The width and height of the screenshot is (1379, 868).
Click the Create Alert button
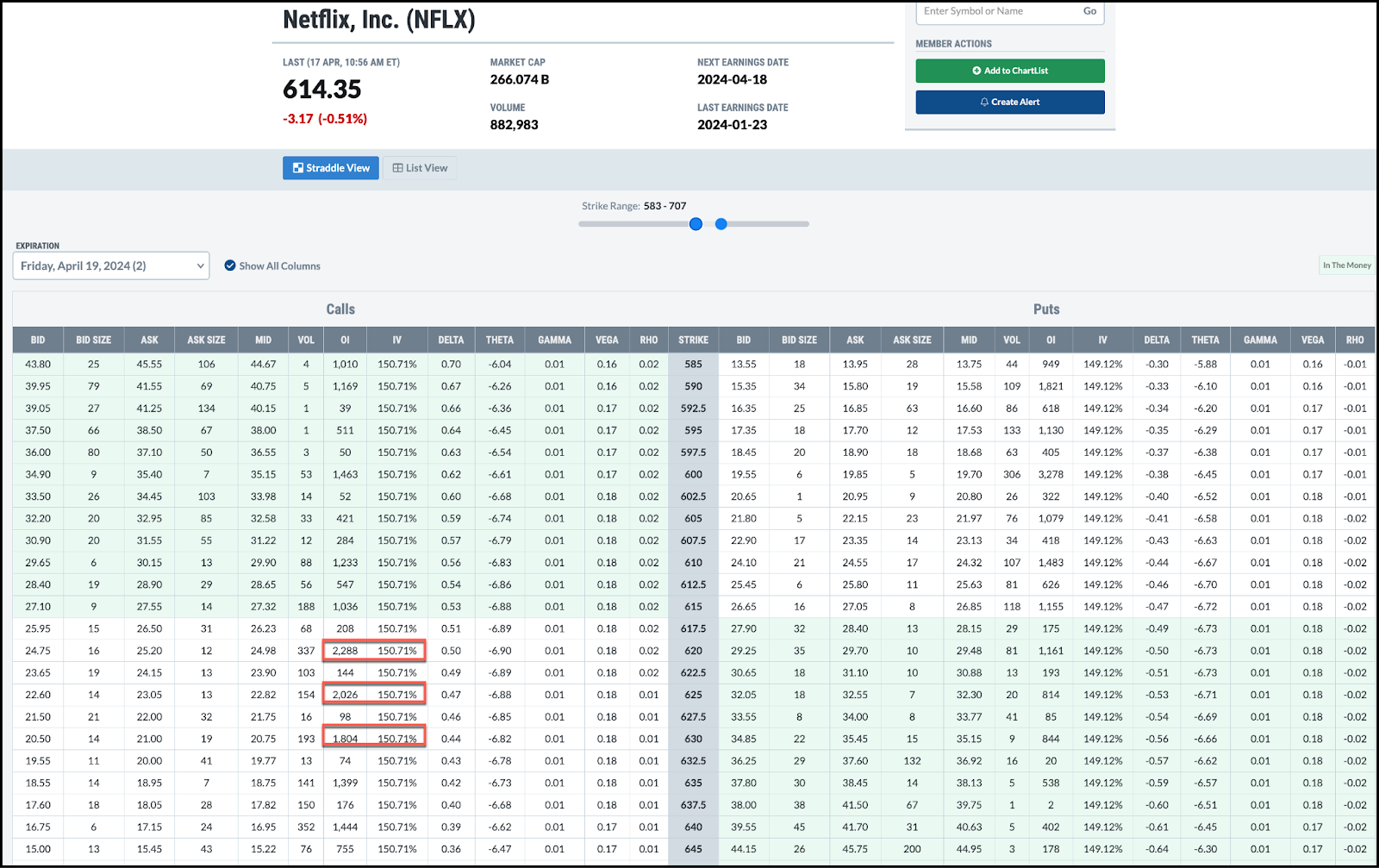(x=1010, y=102)
